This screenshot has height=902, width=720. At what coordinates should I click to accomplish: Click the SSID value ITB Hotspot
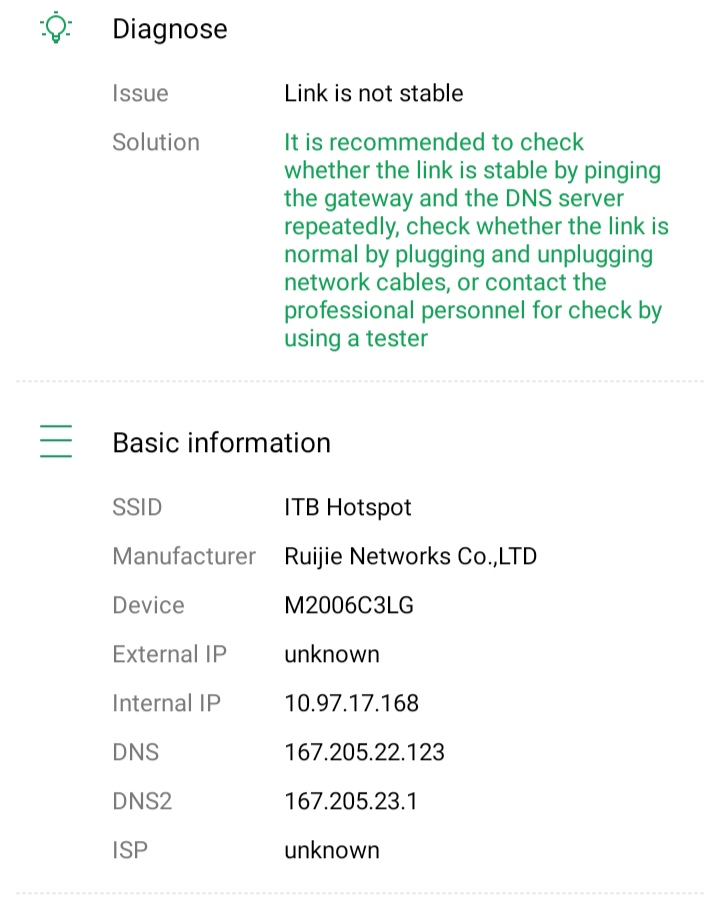[x=347, y=508]
